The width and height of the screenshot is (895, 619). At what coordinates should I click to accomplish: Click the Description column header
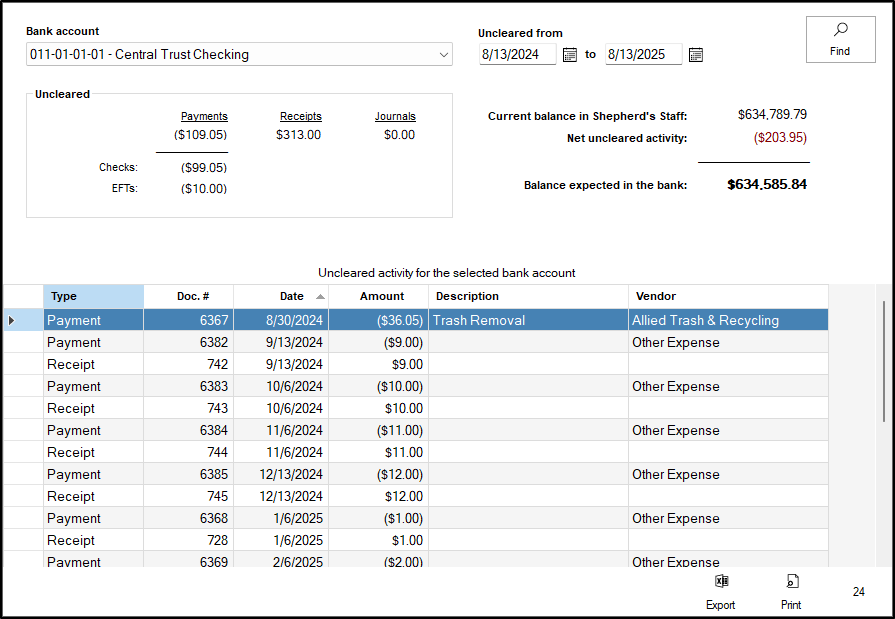tap(528, 296)
